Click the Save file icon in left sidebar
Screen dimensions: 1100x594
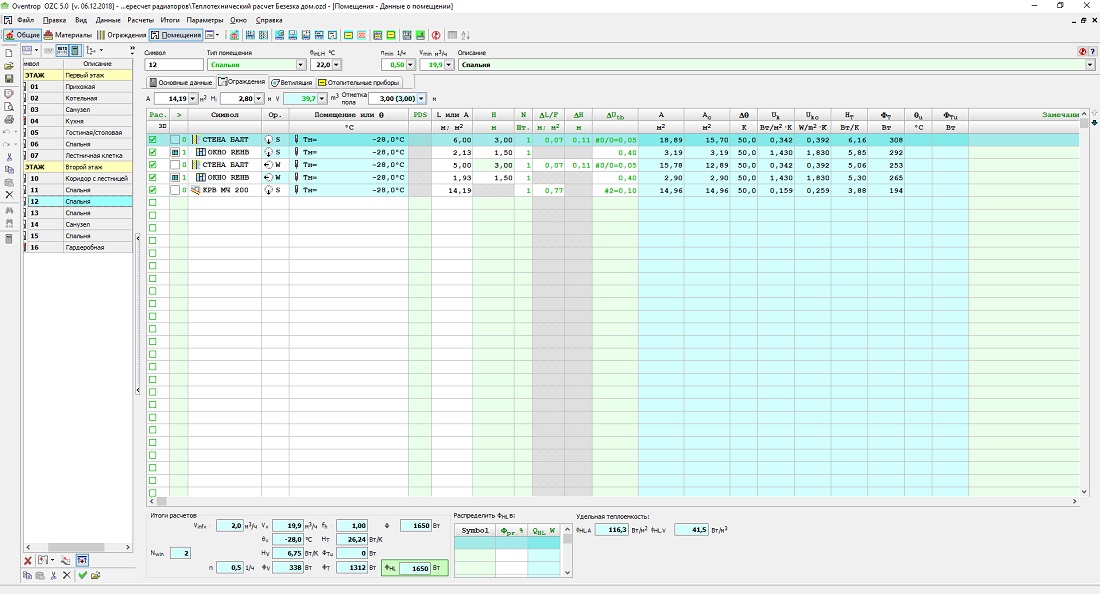[9, 79]
